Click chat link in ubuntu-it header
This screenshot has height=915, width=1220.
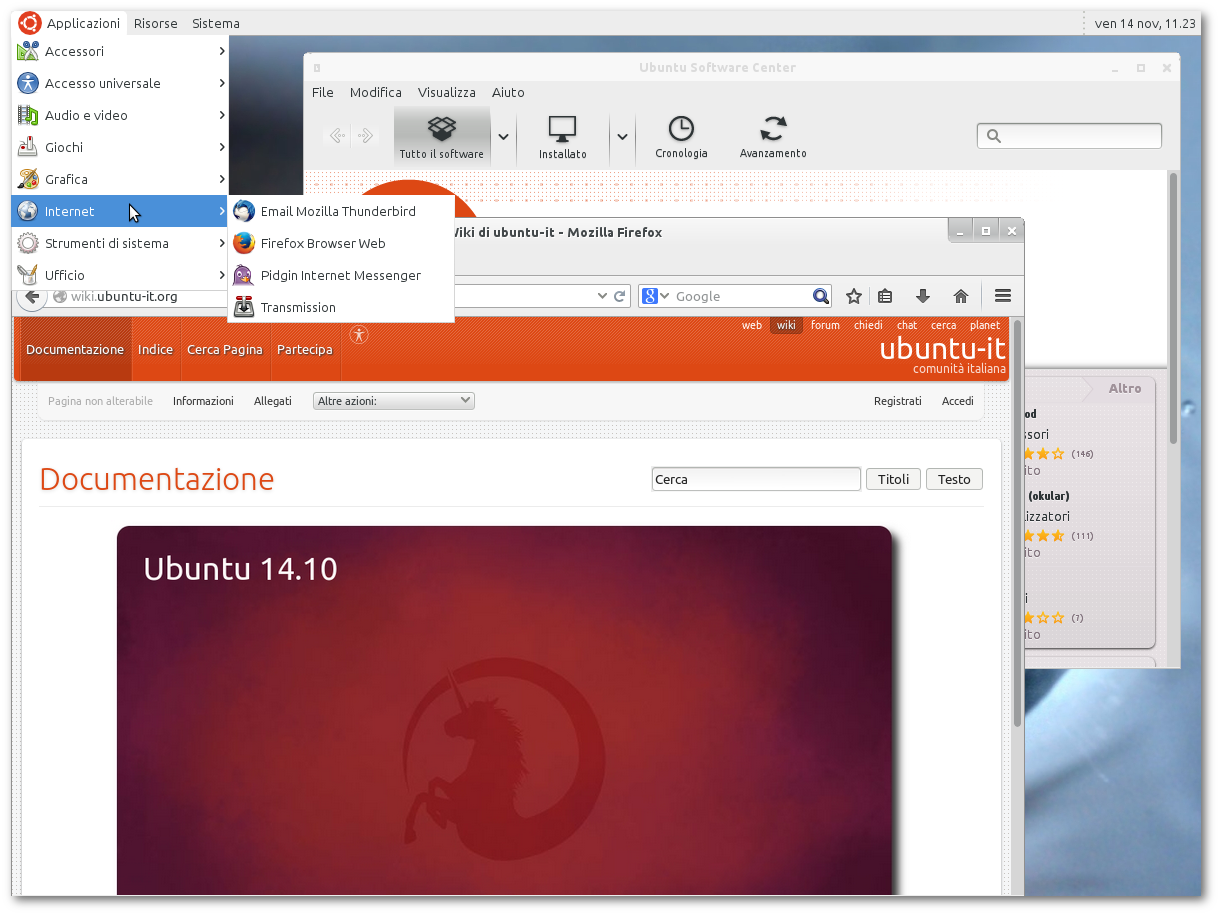click(907, 325)
